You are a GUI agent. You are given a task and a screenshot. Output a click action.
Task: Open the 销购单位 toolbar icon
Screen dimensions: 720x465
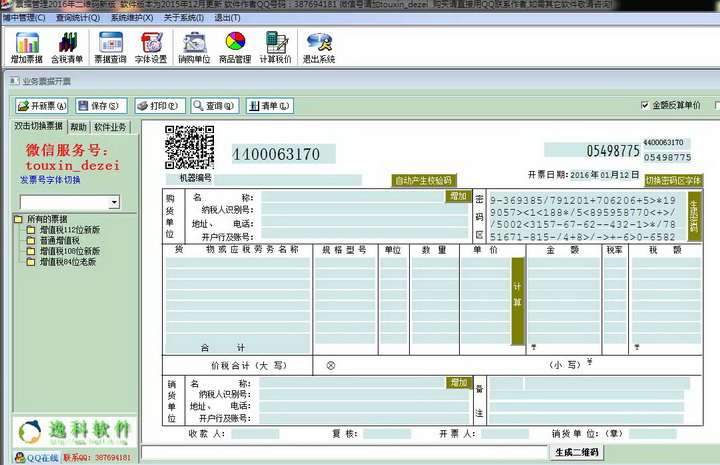[194, 48]
